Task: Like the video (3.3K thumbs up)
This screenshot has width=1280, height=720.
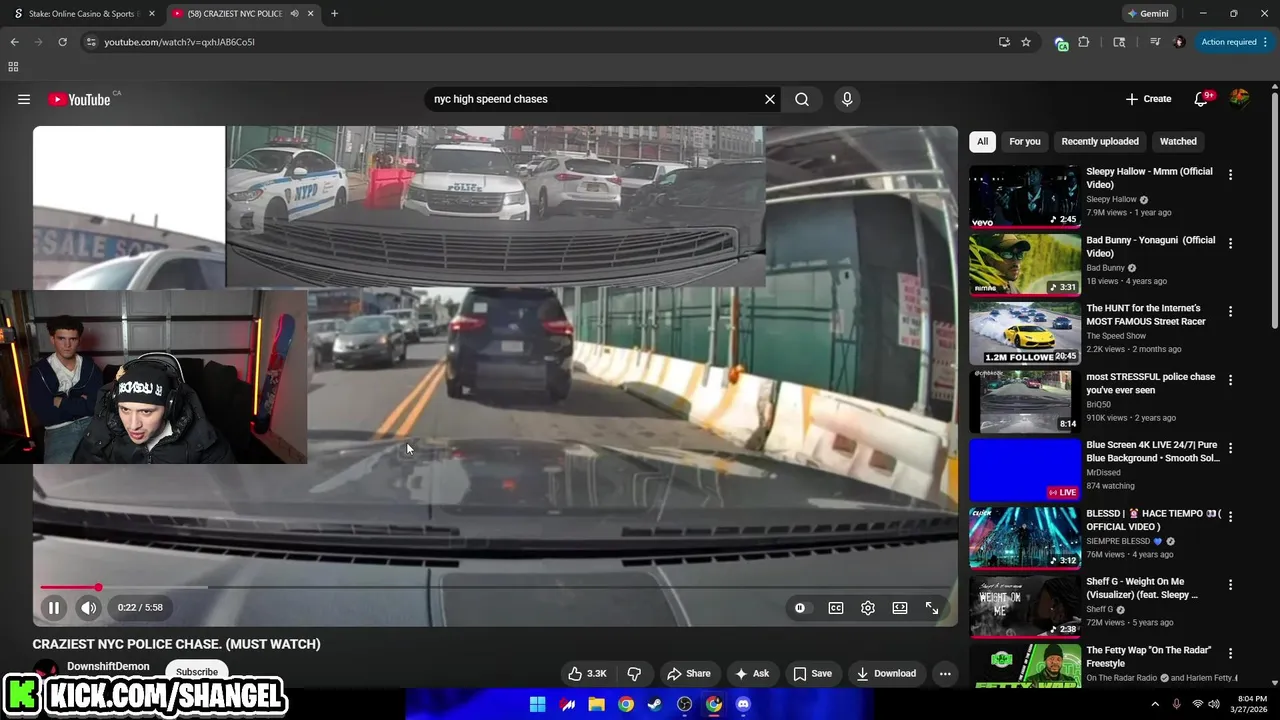Action: point(587,674)
